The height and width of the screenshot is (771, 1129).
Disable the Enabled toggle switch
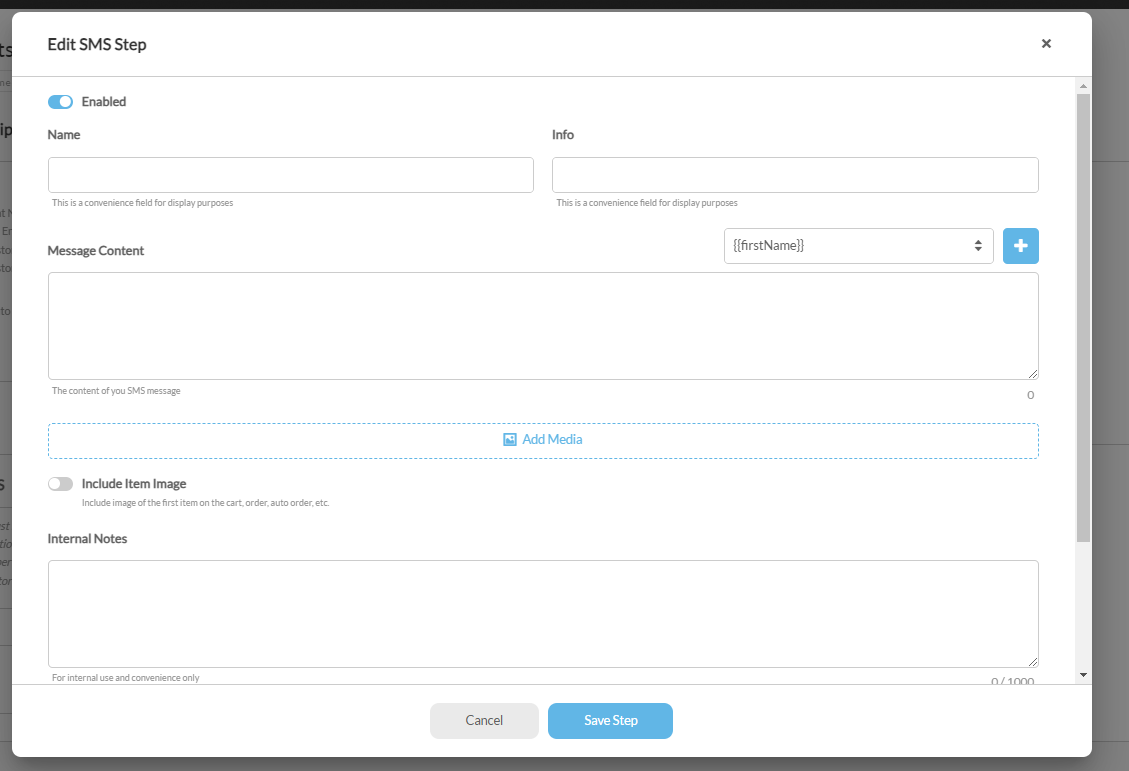pos(60,102)
